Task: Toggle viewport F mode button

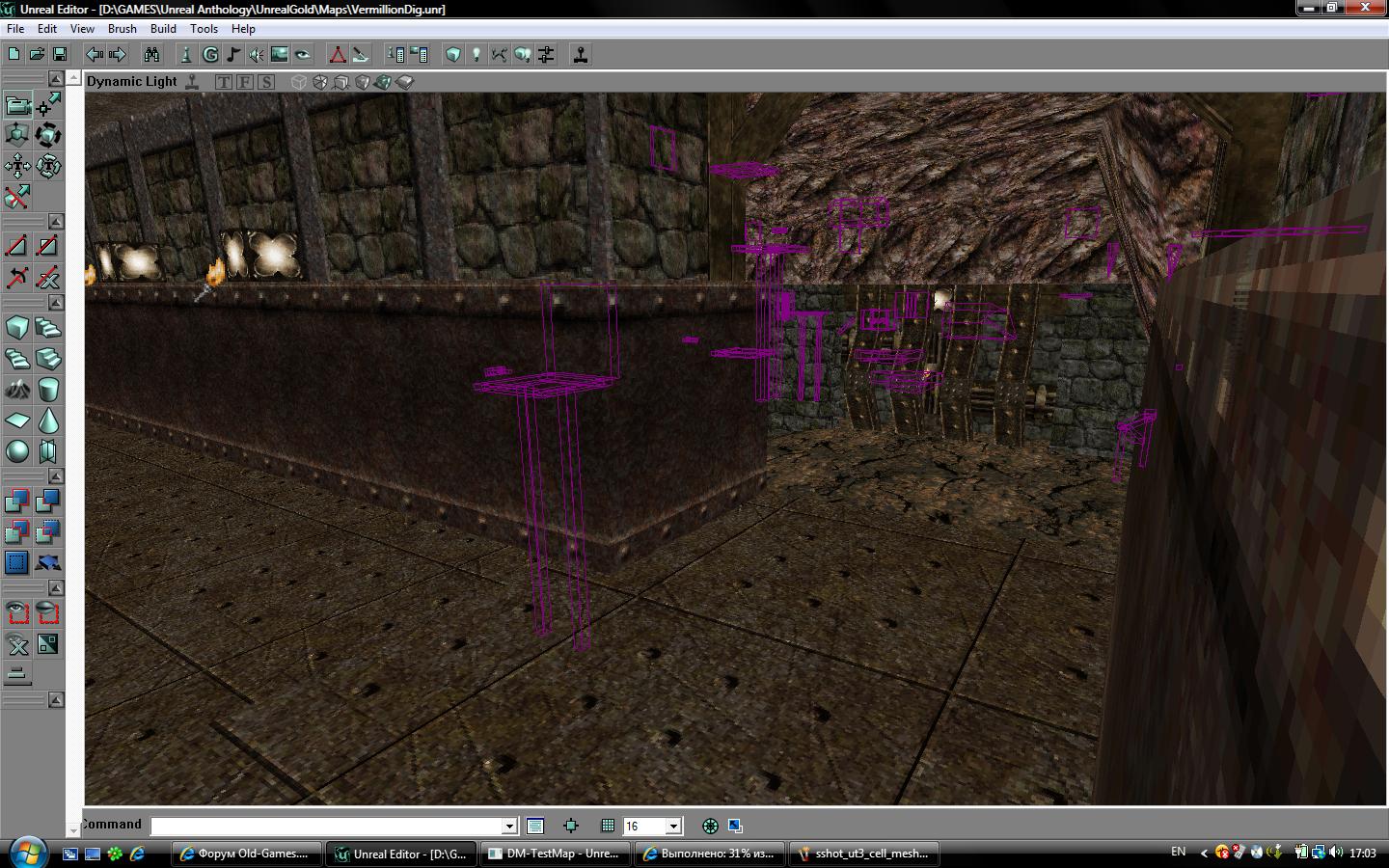Action: pyautogui.click(x=245, y=82)
